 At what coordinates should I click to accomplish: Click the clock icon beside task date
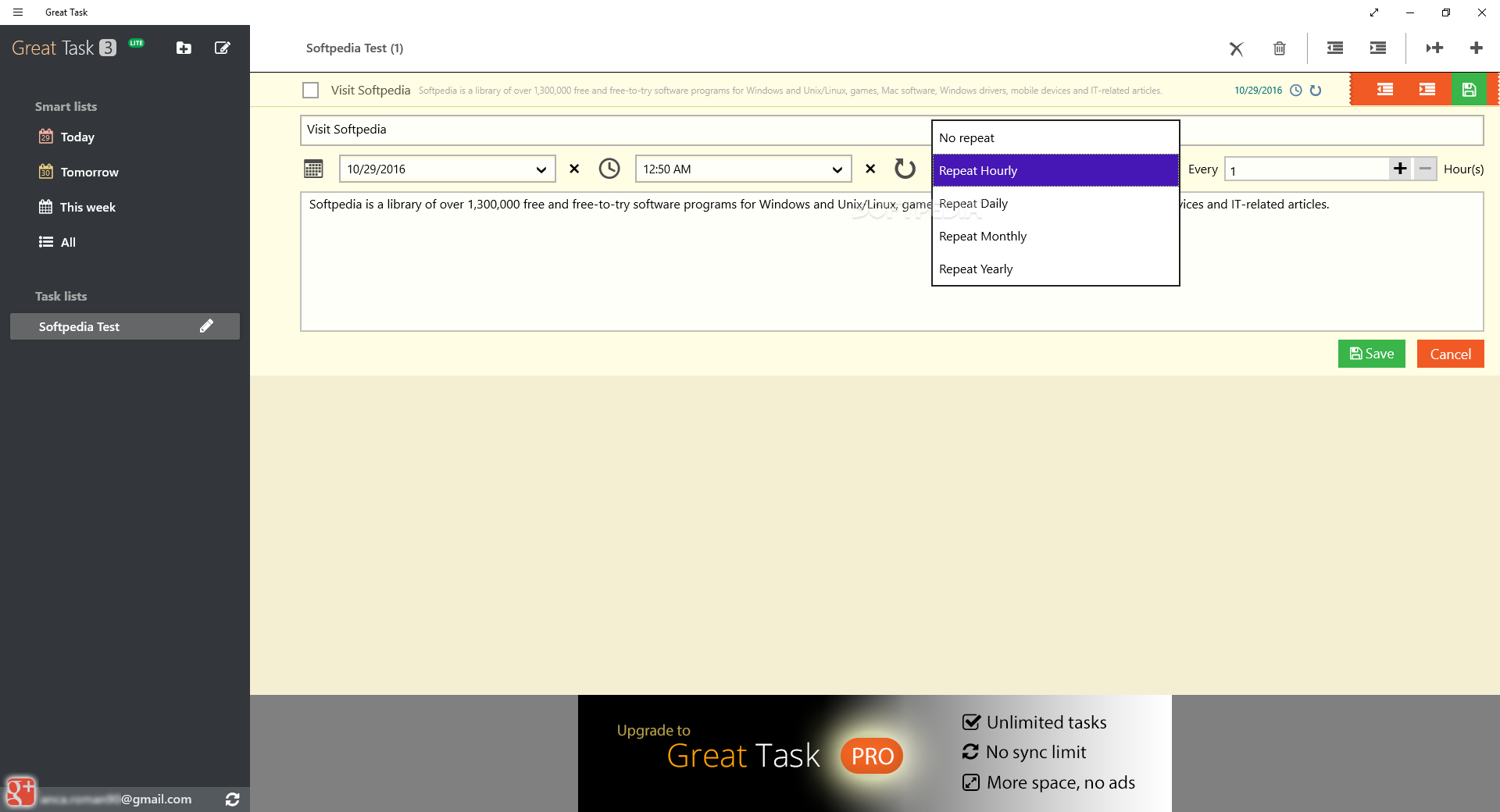click(1296, 91)
